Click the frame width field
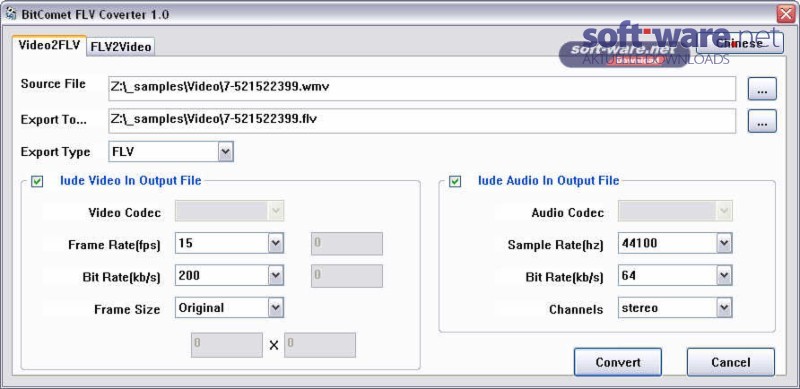Viewport: 800px width, 389px height. pyautogui.click(x=227, y=345)
